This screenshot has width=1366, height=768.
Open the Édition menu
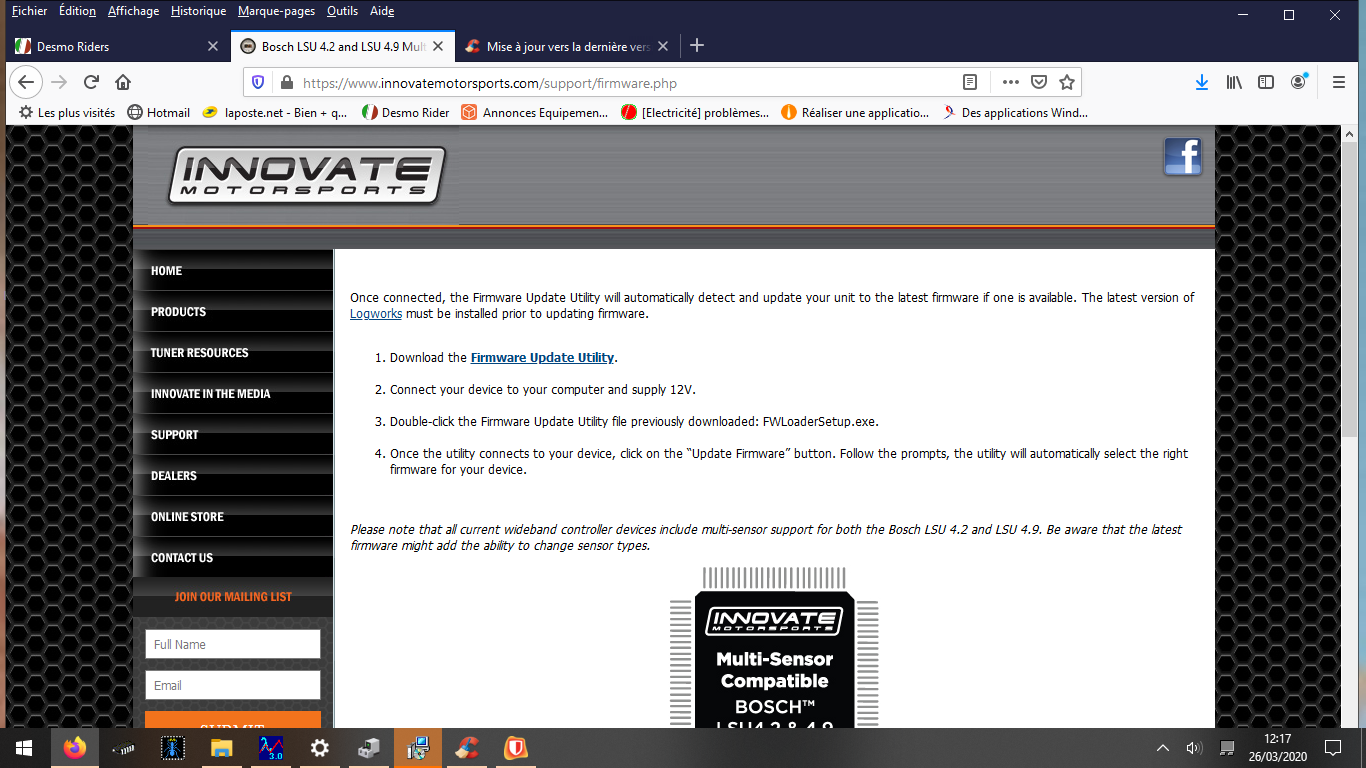77,11
